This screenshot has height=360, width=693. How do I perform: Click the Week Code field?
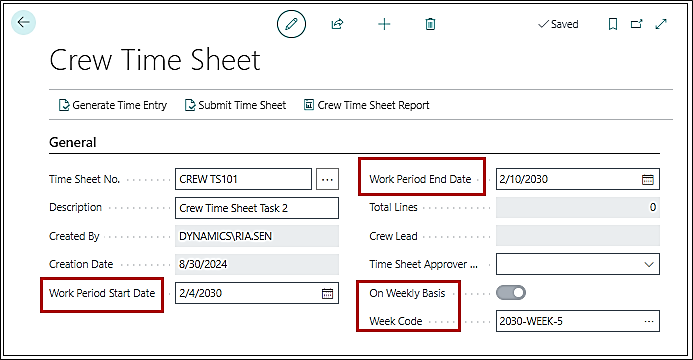click(x=578, y=321)
